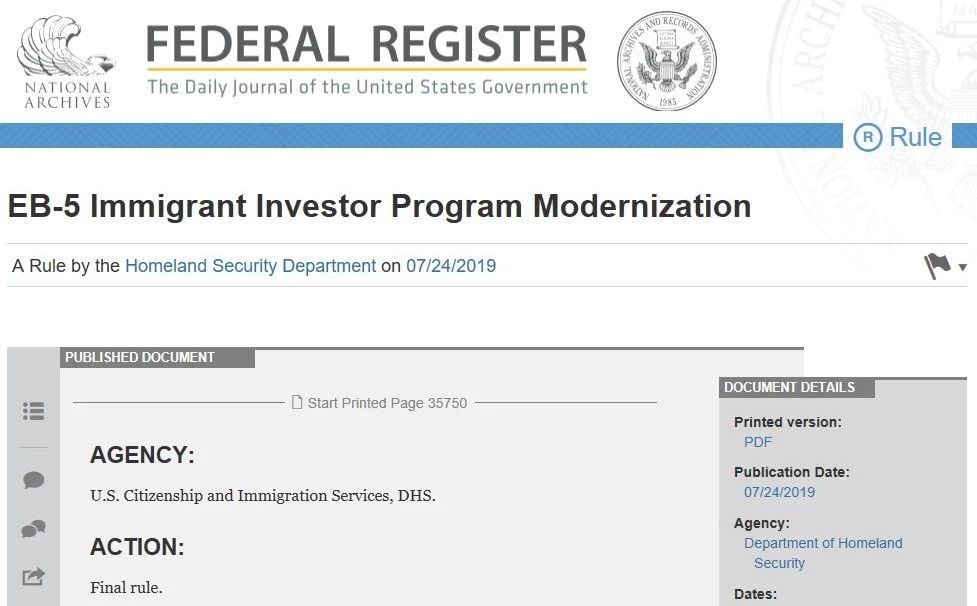This screenshot has width=977, height=606.
Task: Click the circled R rule icon
Action: [867, 137]
